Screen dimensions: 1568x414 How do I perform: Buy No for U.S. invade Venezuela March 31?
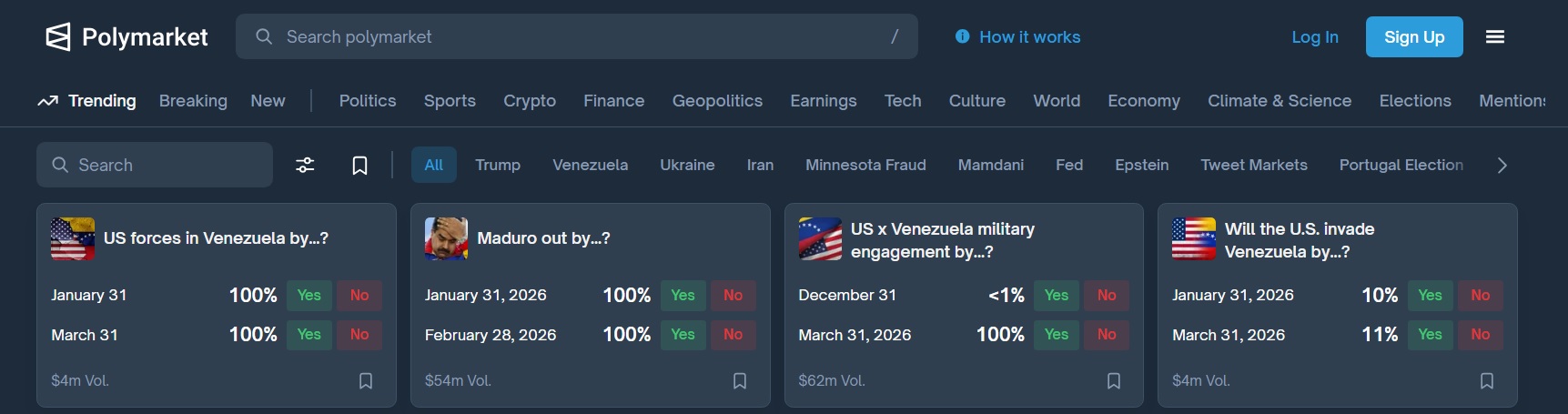point(1481,335)
